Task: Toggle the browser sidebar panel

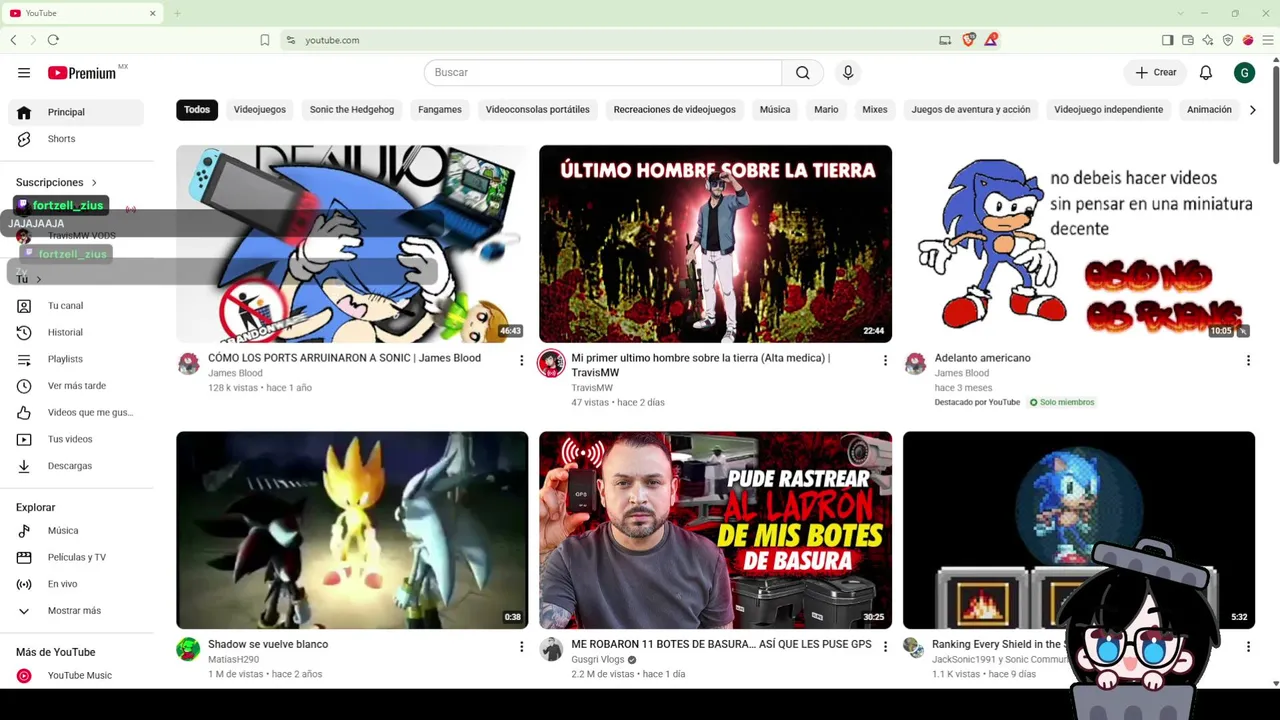Action: click(x=1167, y=40)
